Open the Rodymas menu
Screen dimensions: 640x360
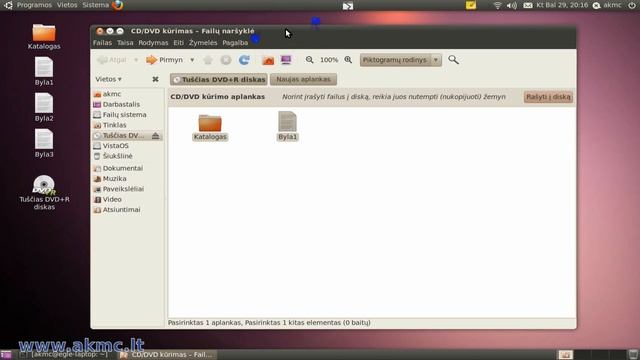pos(153,42)
